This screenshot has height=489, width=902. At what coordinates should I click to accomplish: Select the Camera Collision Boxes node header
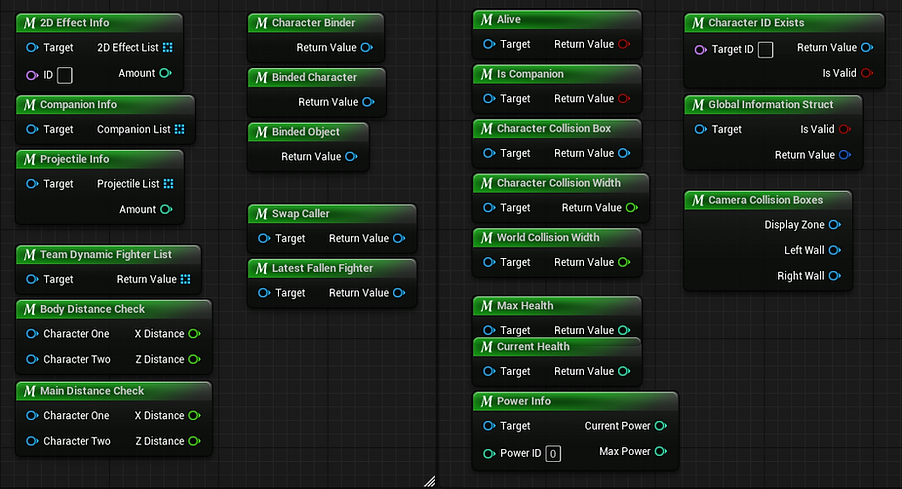(x=768, y=200)
